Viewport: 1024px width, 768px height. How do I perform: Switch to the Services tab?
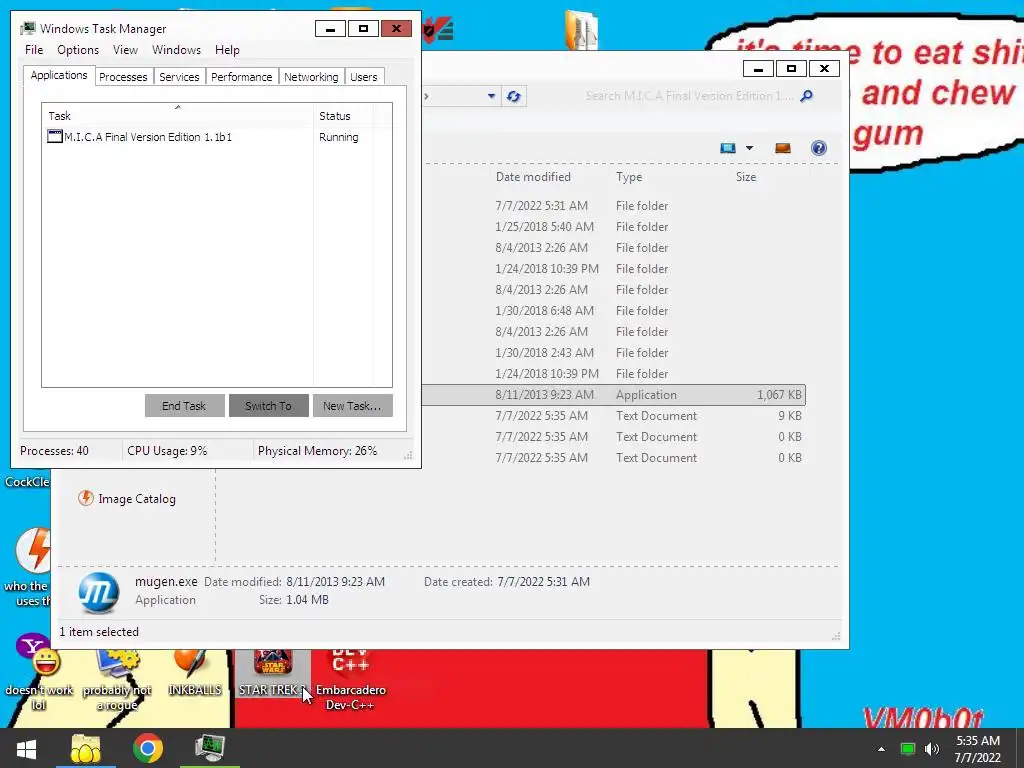point(179,77)
